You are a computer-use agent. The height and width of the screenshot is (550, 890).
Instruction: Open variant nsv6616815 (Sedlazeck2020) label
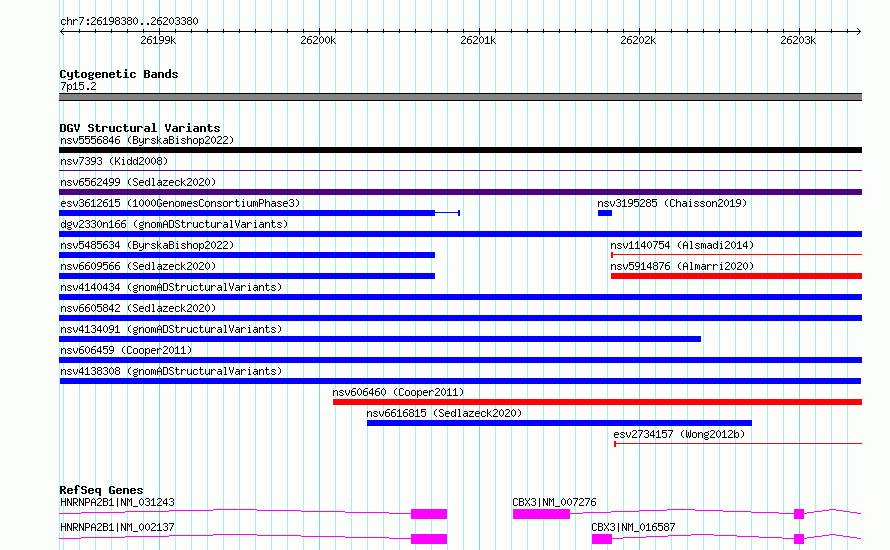pos(444,413)
